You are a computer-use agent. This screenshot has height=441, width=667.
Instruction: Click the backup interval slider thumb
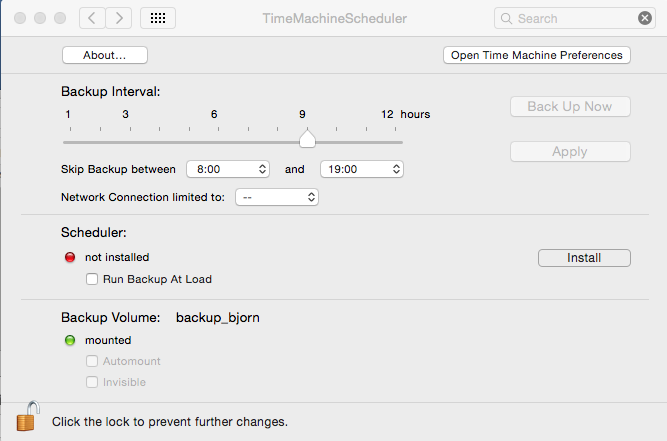tap(307, 138)
